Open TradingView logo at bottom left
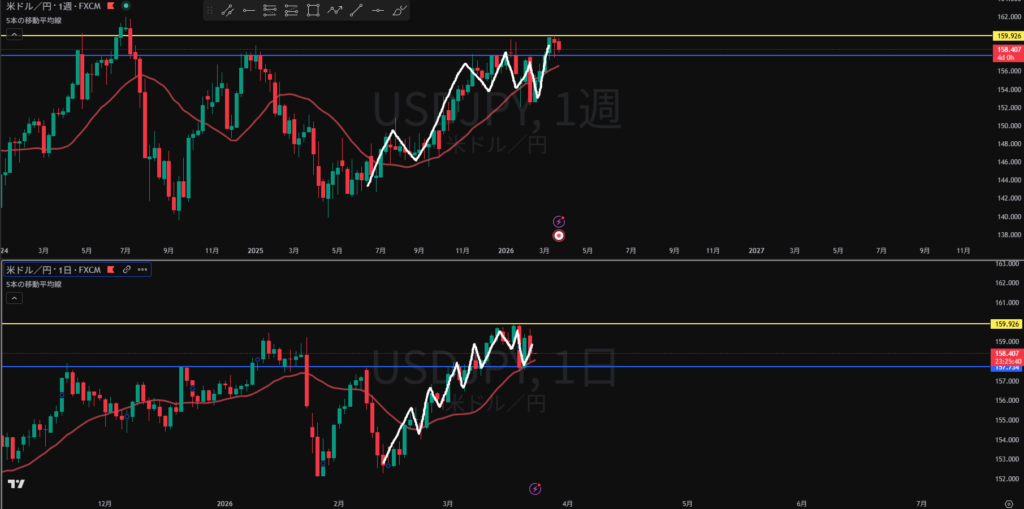The image size is (1024, 509). 15,484
